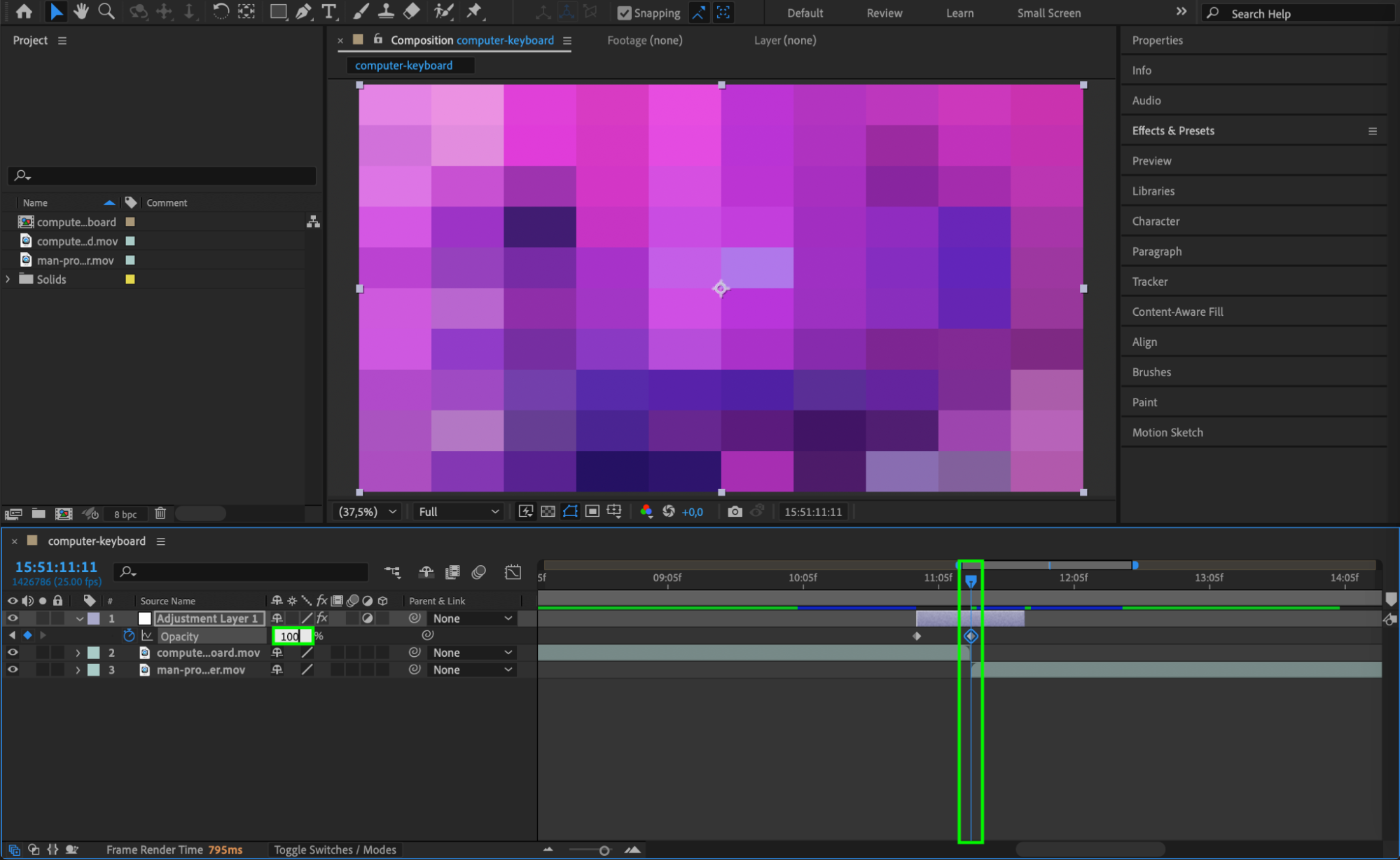
Task: Select the Zoom magnifier tool
Action: point(106,11)
